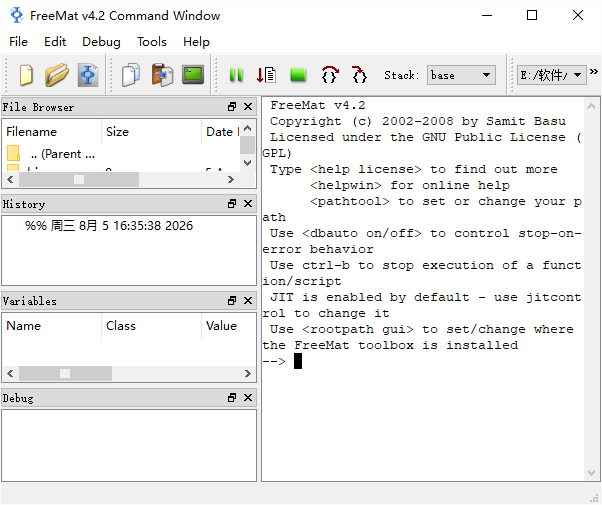
Task: Expand the toolbar overflow chevron
Action: click(x=594, y=71)
